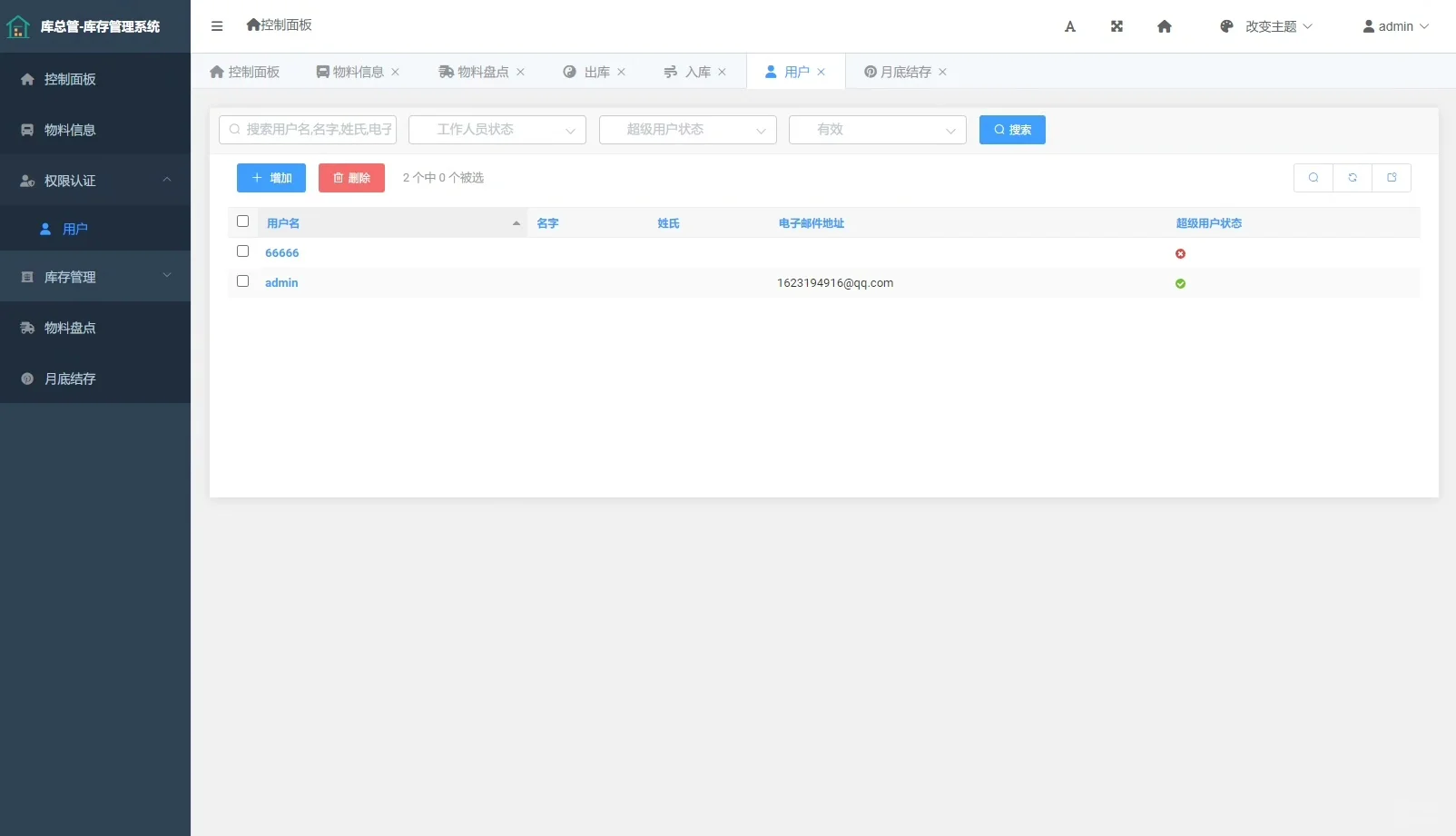Toggle the sidebar with the hamburger icon

(217, 26)
